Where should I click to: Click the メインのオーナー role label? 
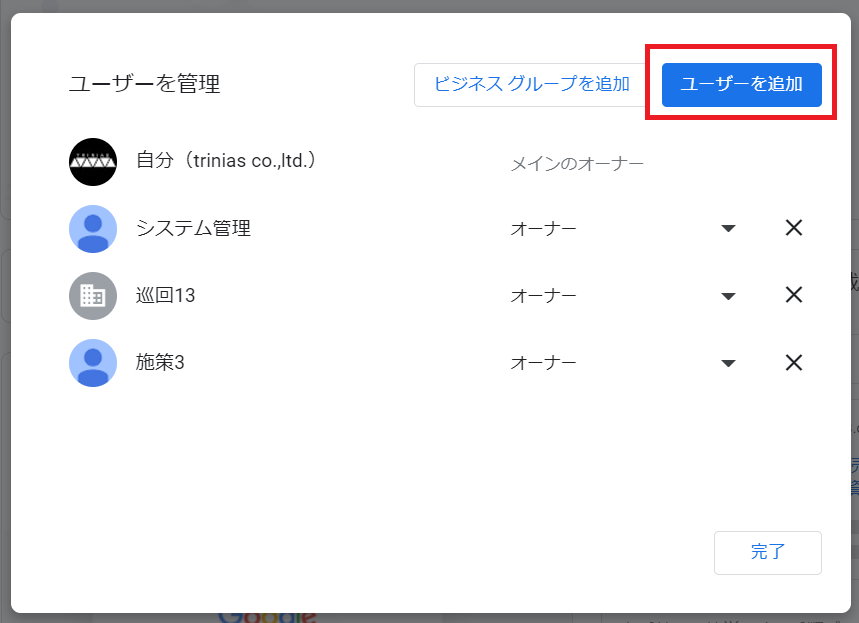click(x=577, y=164)
